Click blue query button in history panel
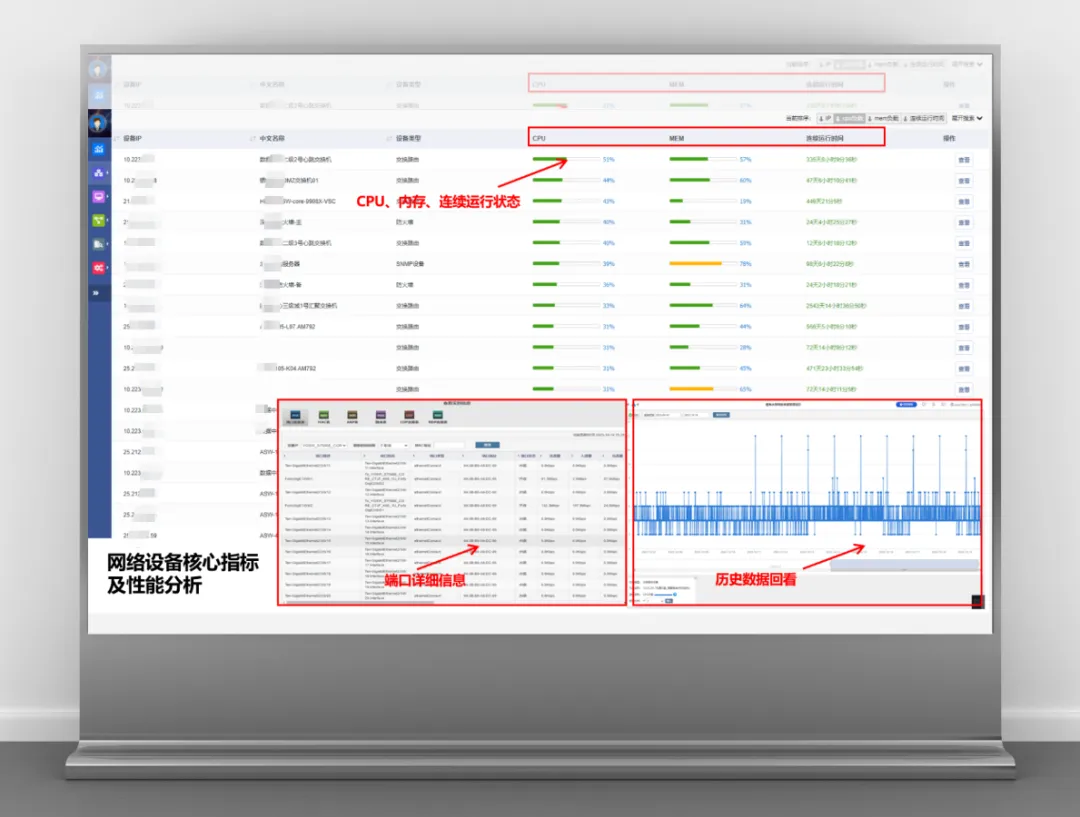The height and width of the screenshot is (817, 1080). point(721,415)
